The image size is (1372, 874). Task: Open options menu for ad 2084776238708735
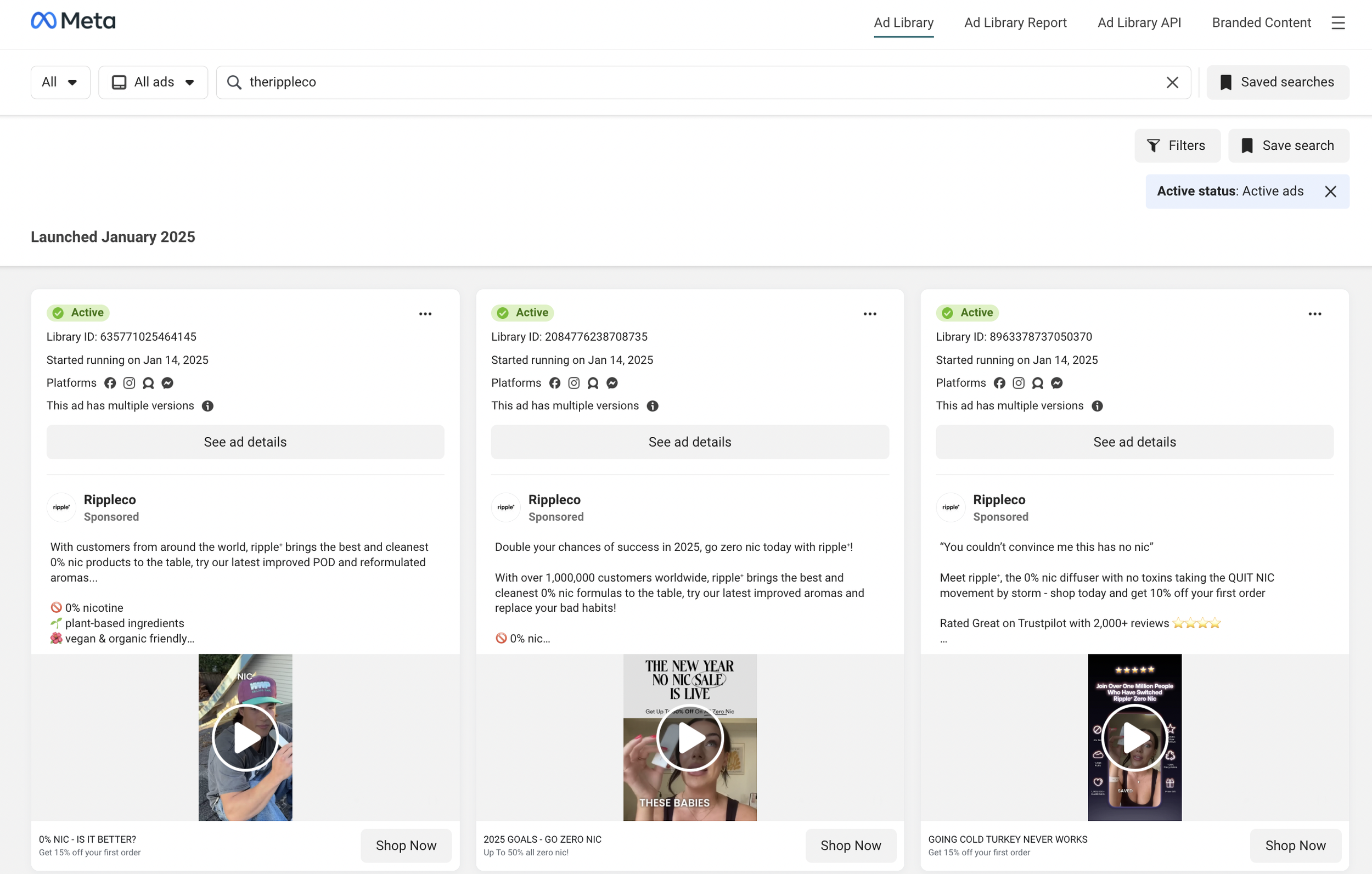(869, 314)
